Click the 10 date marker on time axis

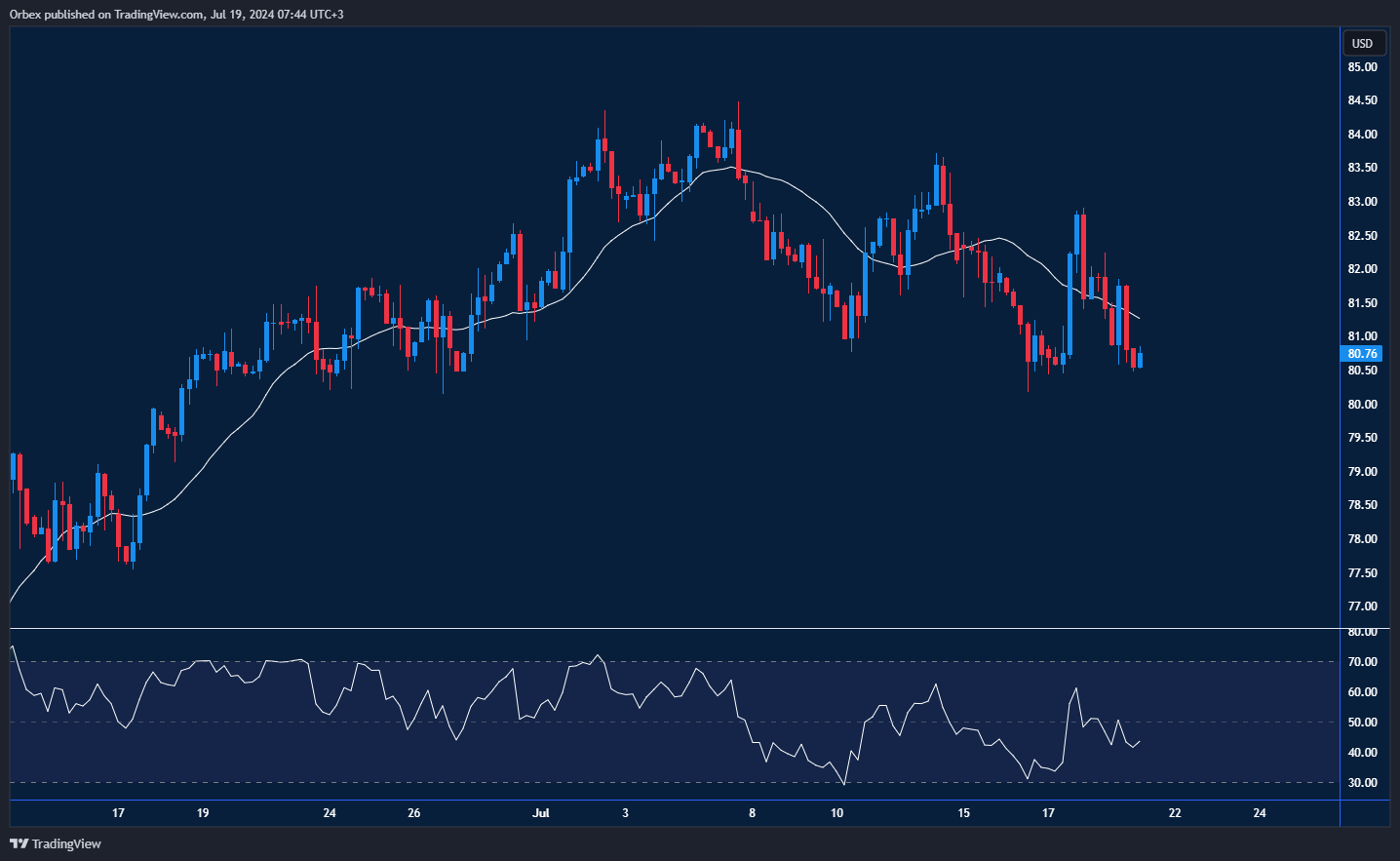(836, 813)
